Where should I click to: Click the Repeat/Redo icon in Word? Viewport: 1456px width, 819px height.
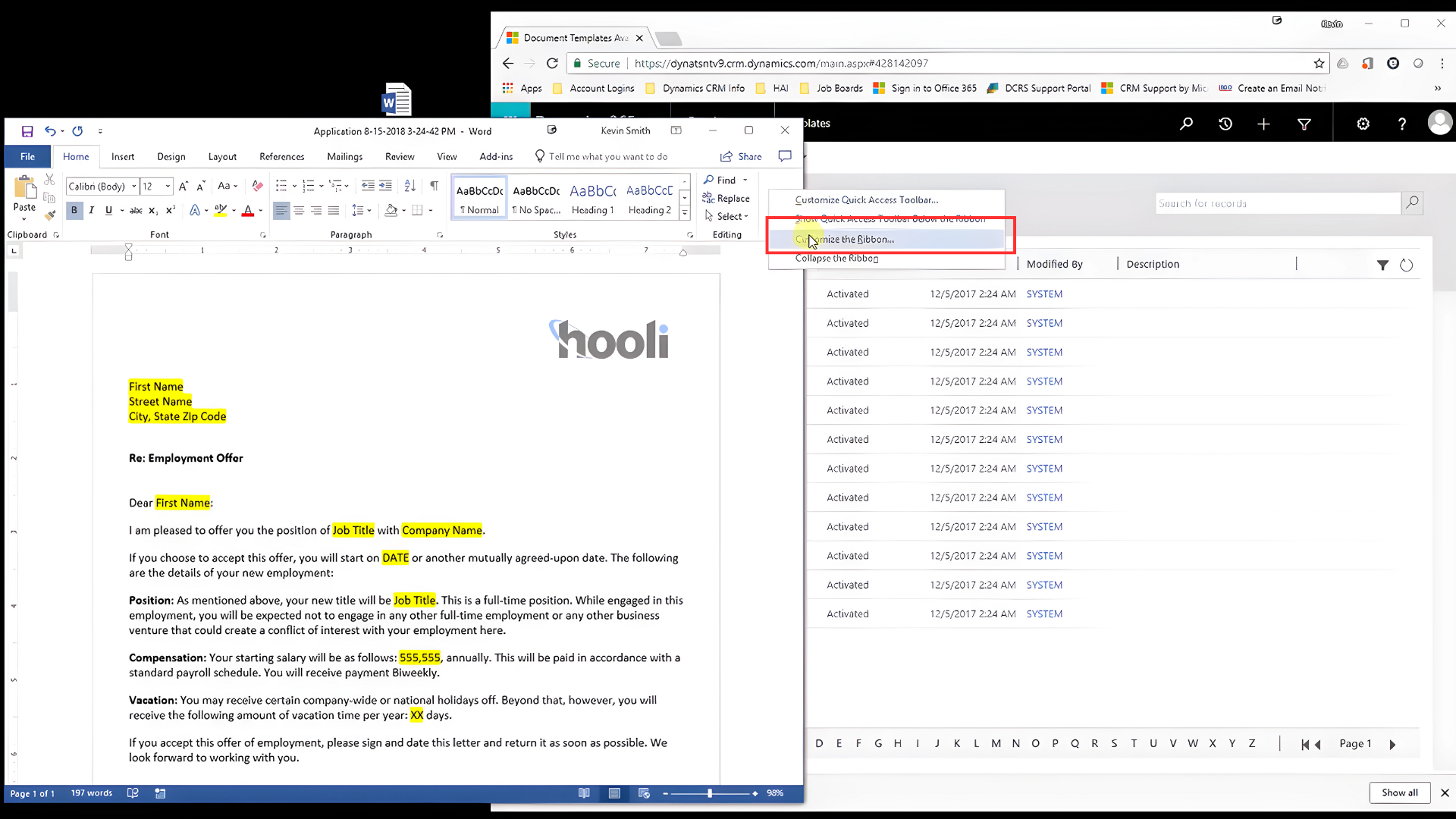[x=77, y=131]
